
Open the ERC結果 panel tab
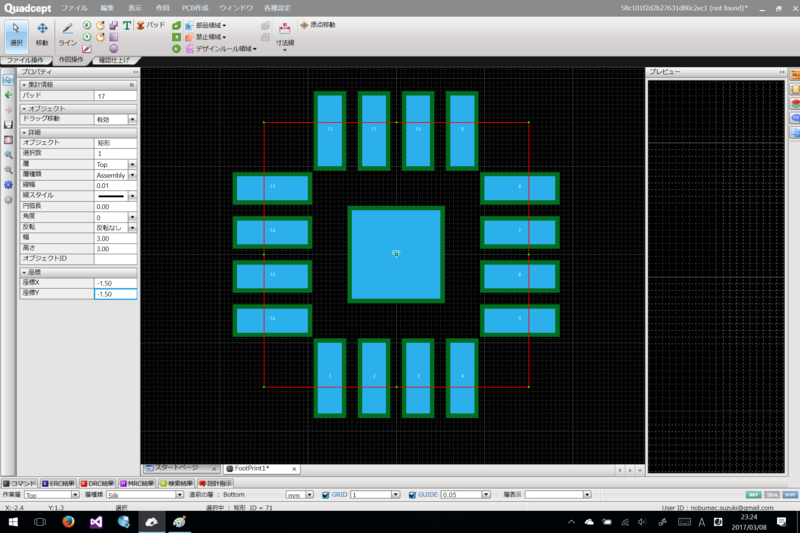point(58,484)
